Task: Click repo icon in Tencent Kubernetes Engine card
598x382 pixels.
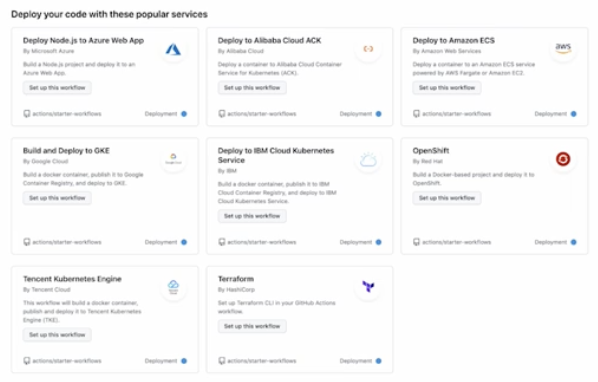Action: [27, 361]
